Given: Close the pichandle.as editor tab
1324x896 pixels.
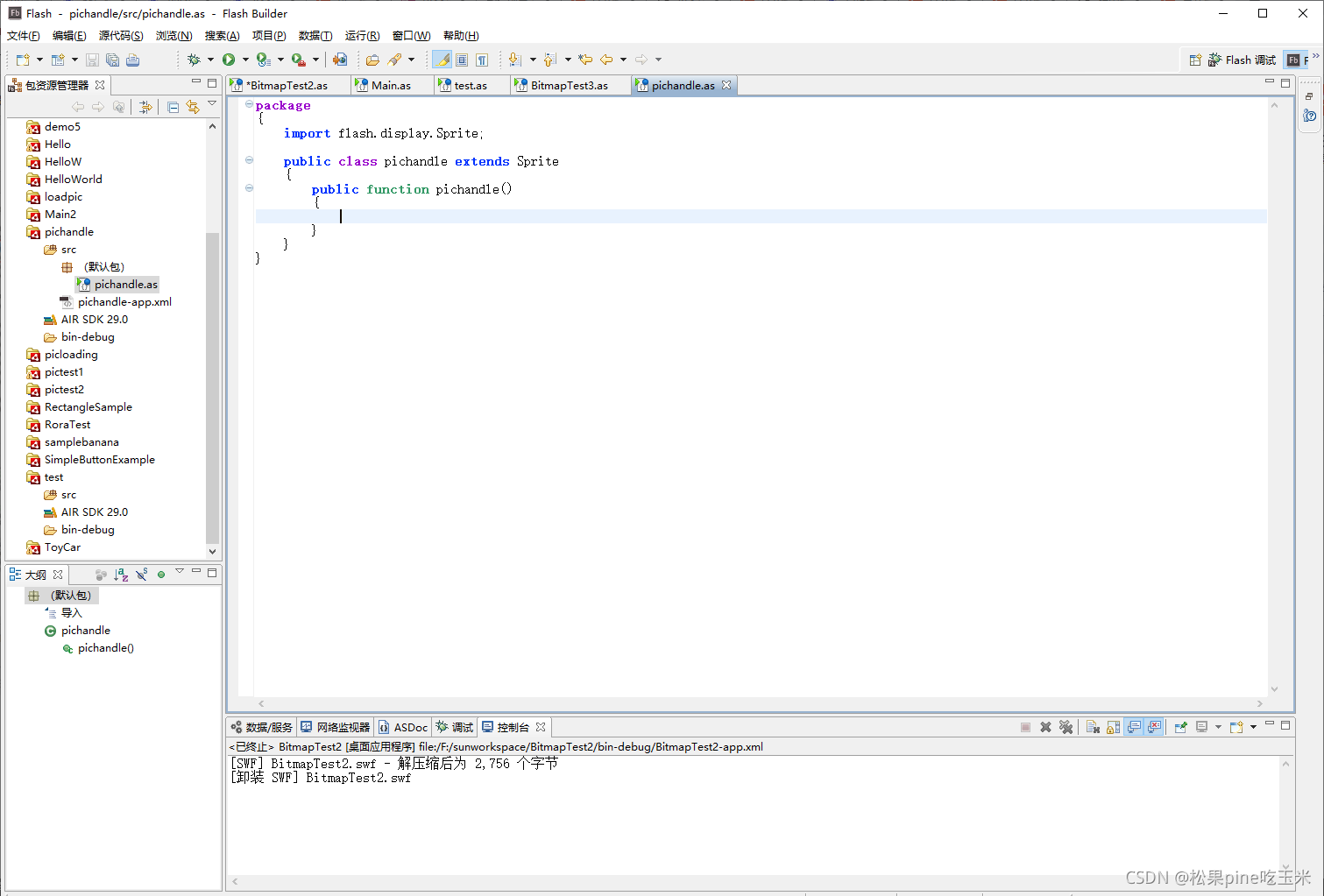Looking at the screenshot, I should click(726, 85).
